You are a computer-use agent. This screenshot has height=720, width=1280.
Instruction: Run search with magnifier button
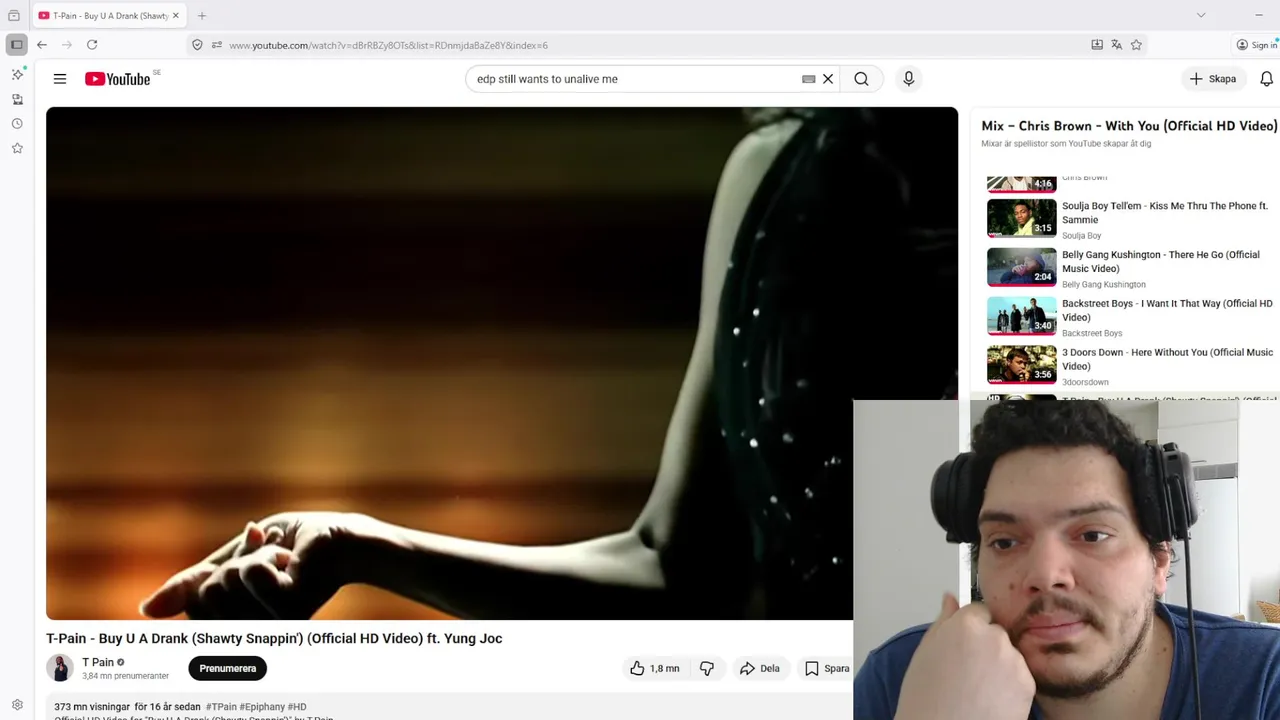[x=861, y=79]
